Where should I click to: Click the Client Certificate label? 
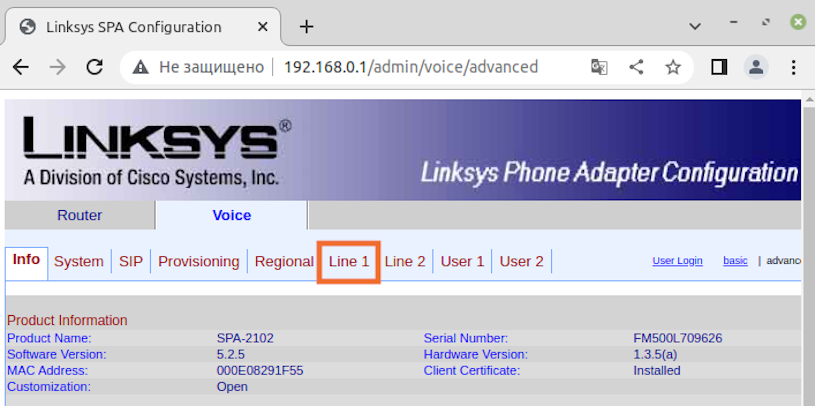(x=472, y=371)
